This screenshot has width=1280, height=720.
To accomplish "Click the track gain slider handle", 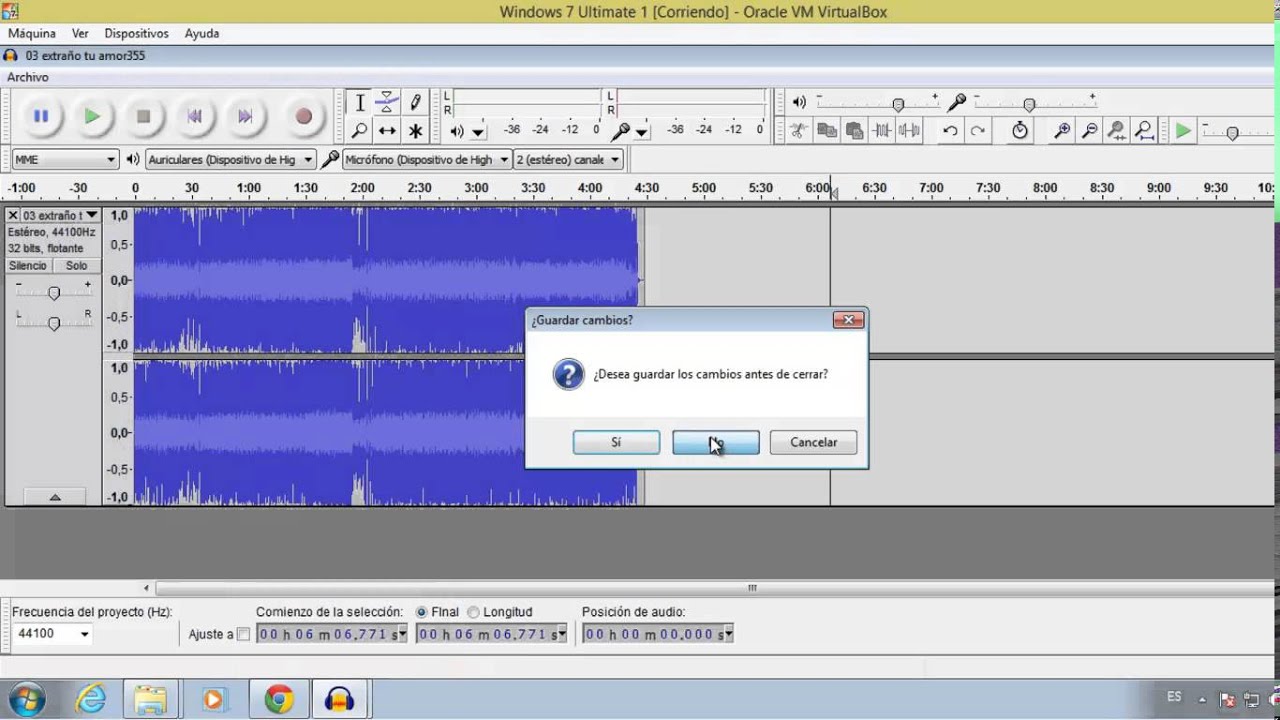I will pos(54,292).
